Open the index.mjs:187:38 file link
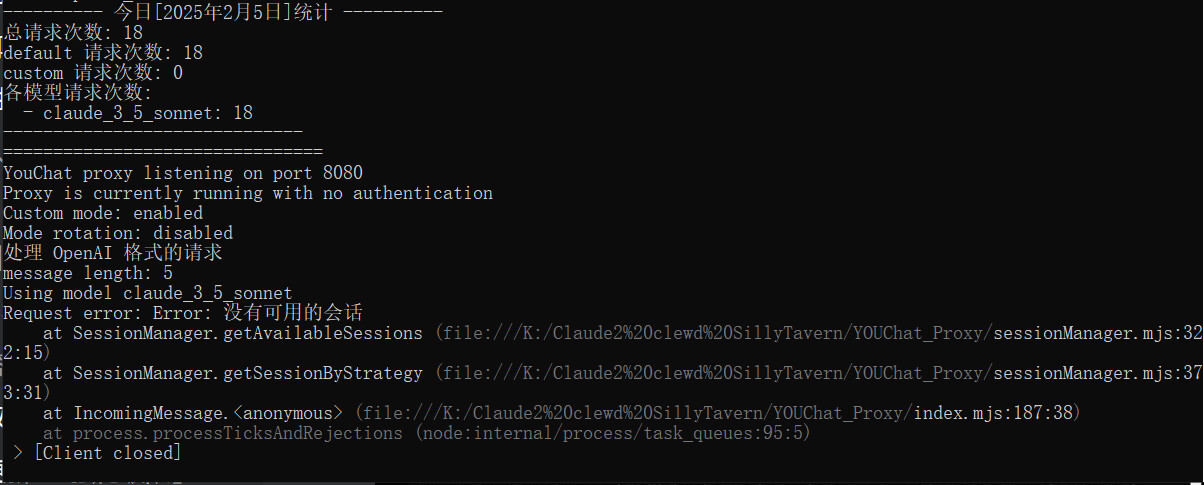 click(x=718, y=413)
